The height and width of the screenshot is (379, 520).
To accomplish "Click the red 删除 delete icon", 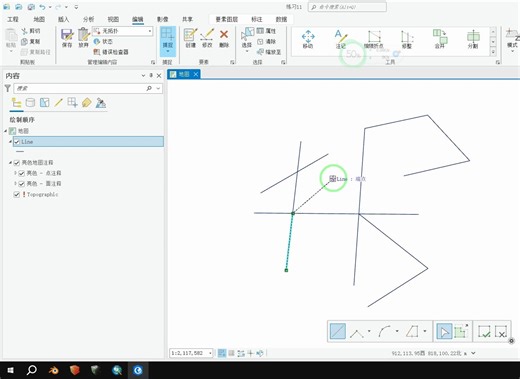I will tap(224, 34).
